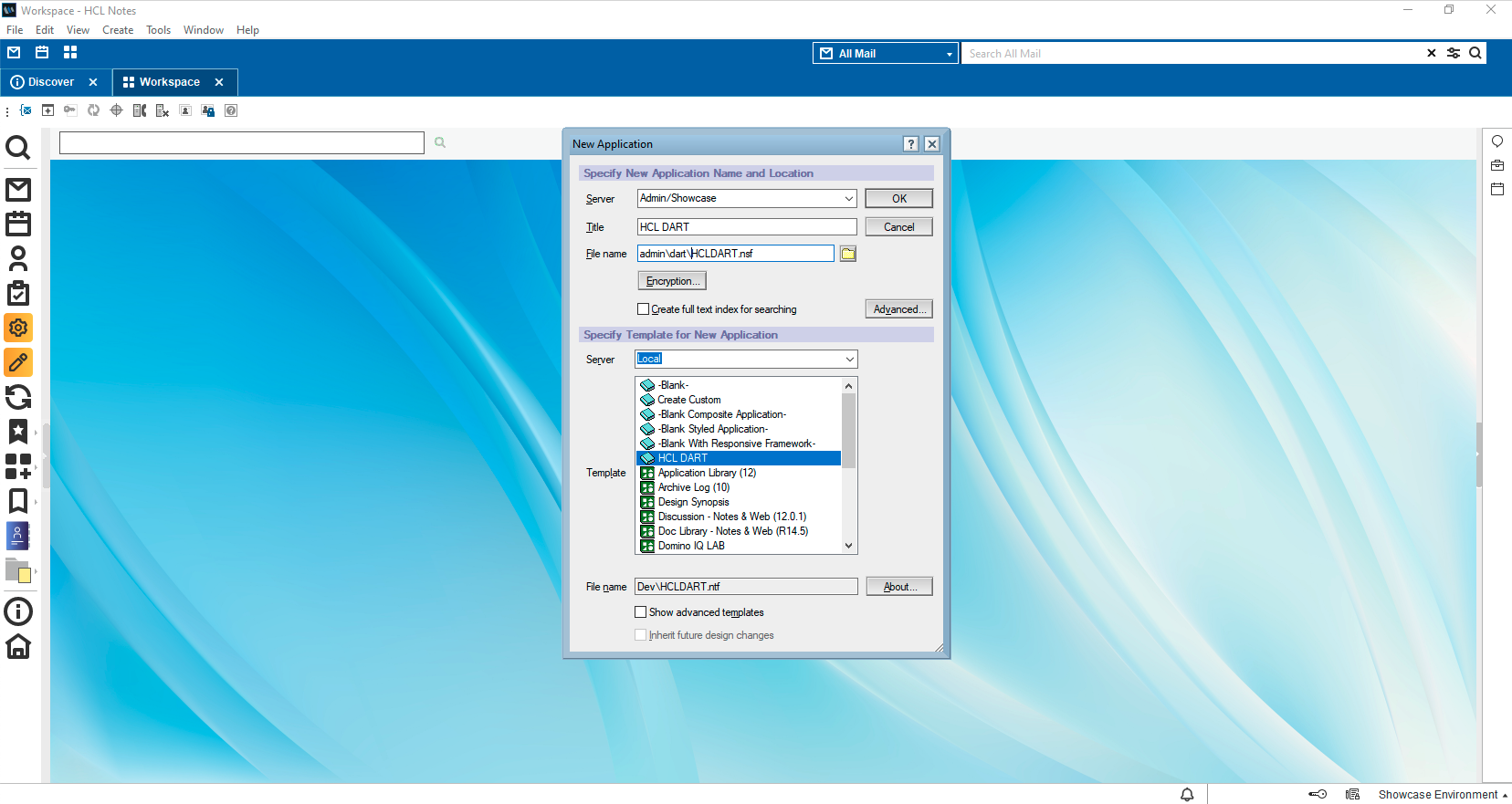Viewport: 1512px width, 804px height.
Task: Open the Home icon in left sidebar
Action: pos(18,646)
